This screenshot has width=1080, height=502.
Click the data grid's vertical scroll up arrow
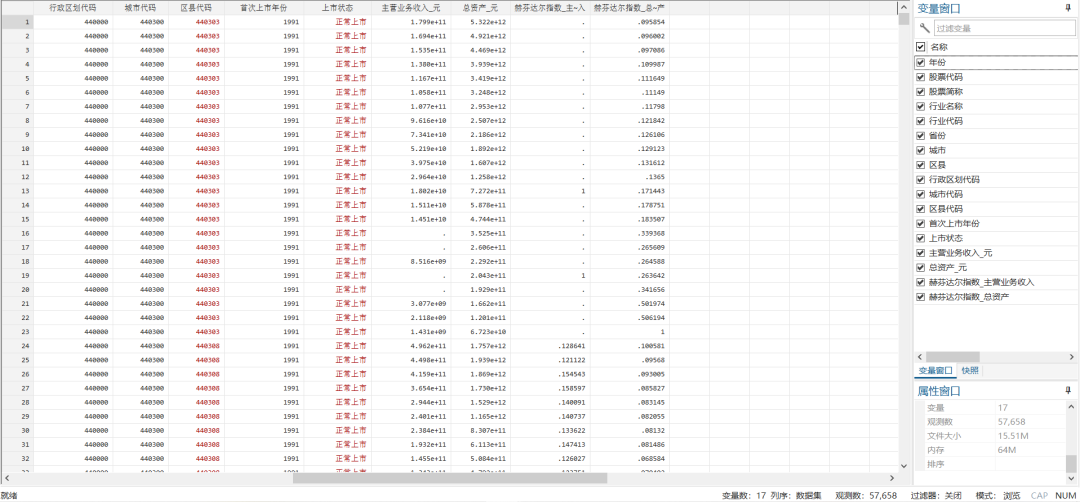(x=904, y=7)
